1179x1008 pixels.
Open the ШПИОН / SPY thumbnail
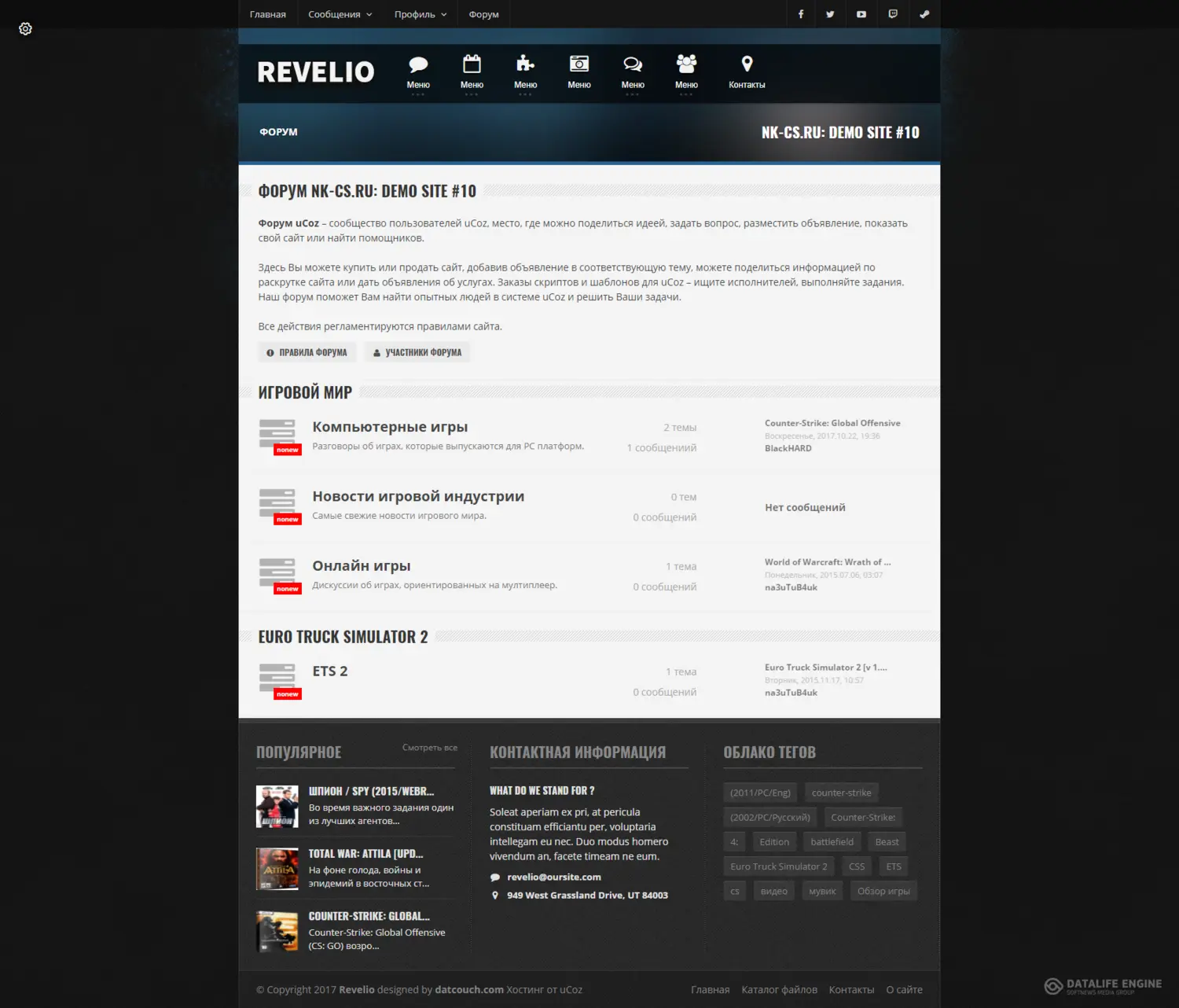click(277, 806)
